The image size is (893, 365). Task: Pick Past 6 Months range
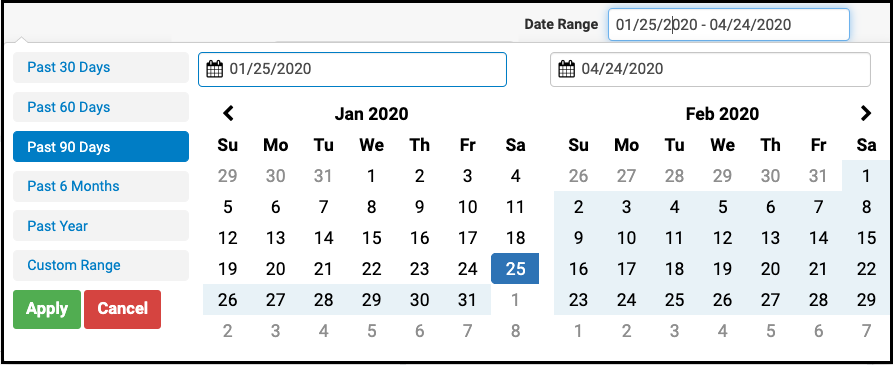(x=101, y=186)
